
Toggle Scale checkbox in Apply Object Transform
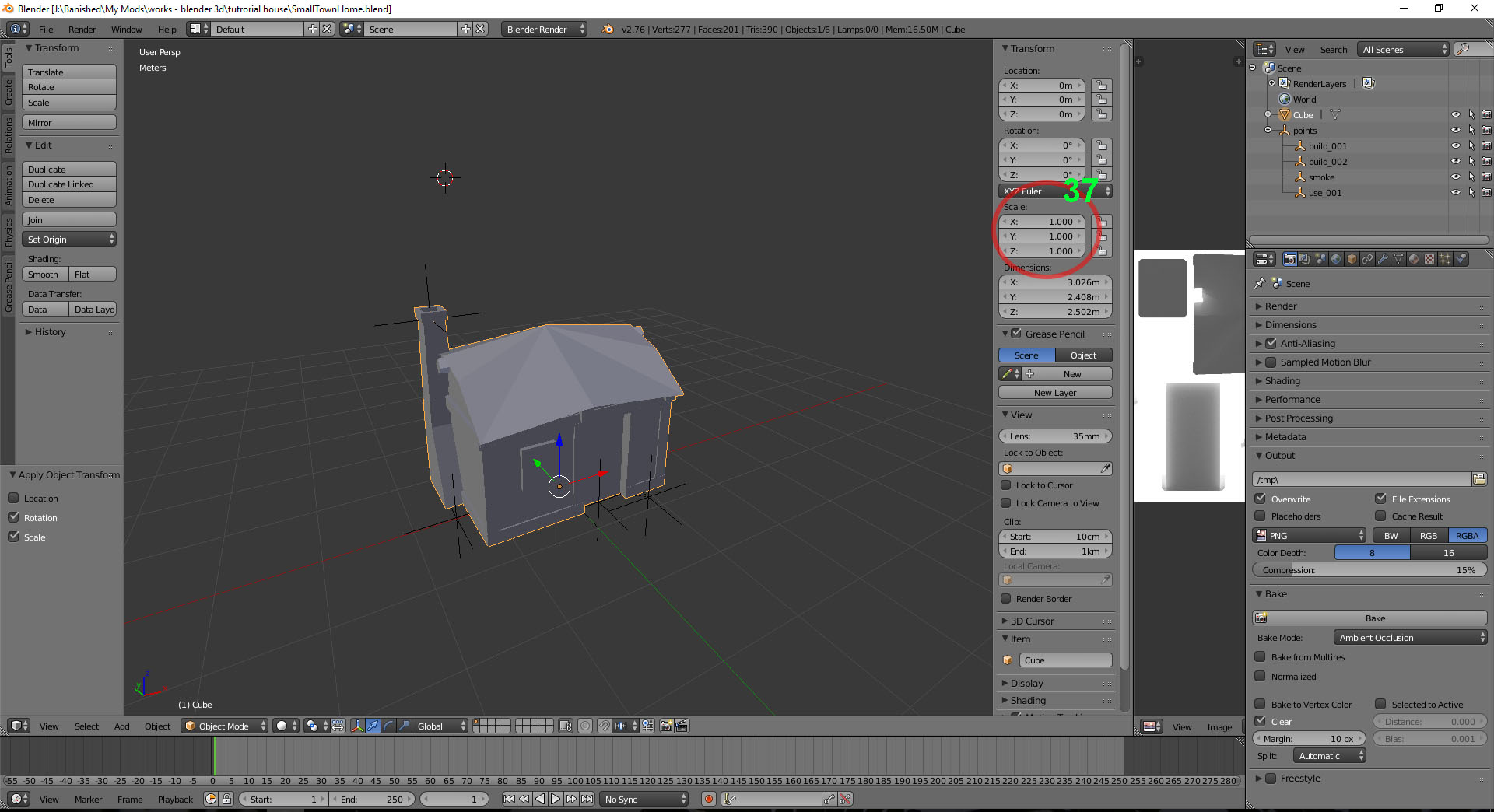click(13, 537)
